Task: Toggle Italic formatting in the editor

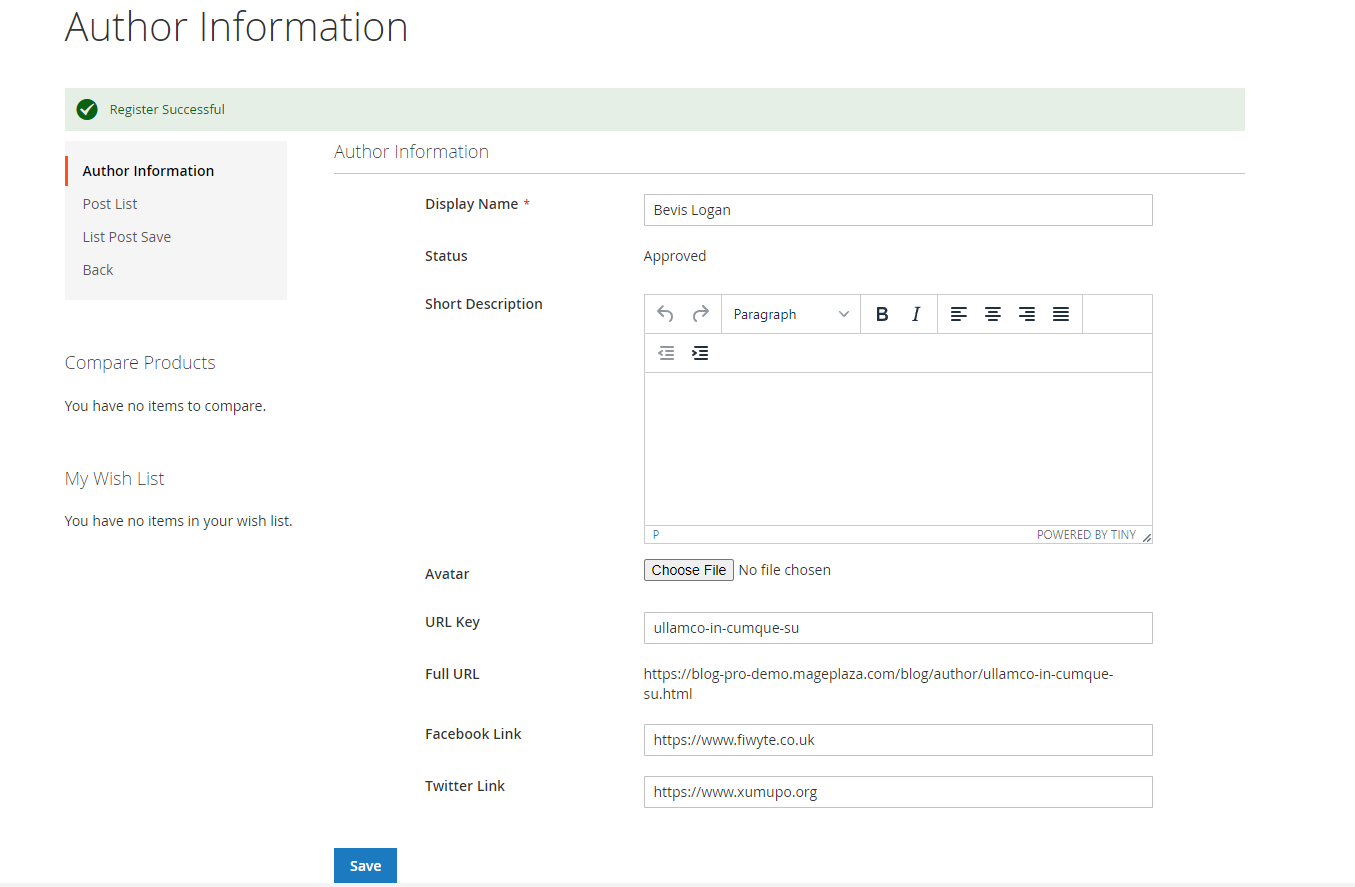Action: 915,314
